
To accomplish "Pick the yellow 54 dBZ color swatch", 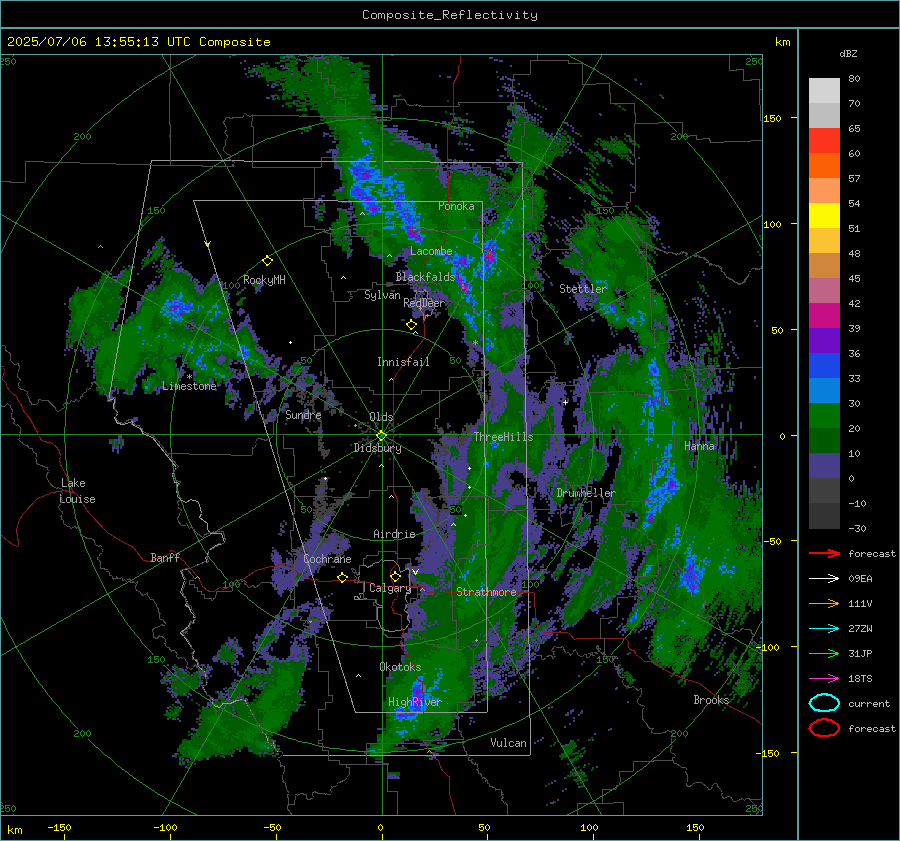I will pyautogui.click(x=824, y=216).
